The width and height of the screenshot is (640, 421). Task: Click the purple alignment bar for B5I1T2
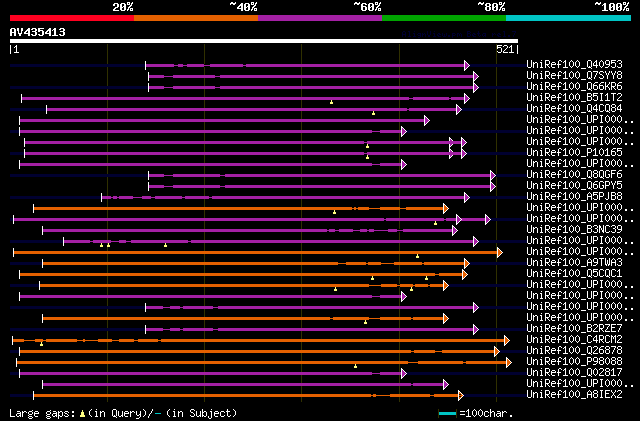[243, 98]
